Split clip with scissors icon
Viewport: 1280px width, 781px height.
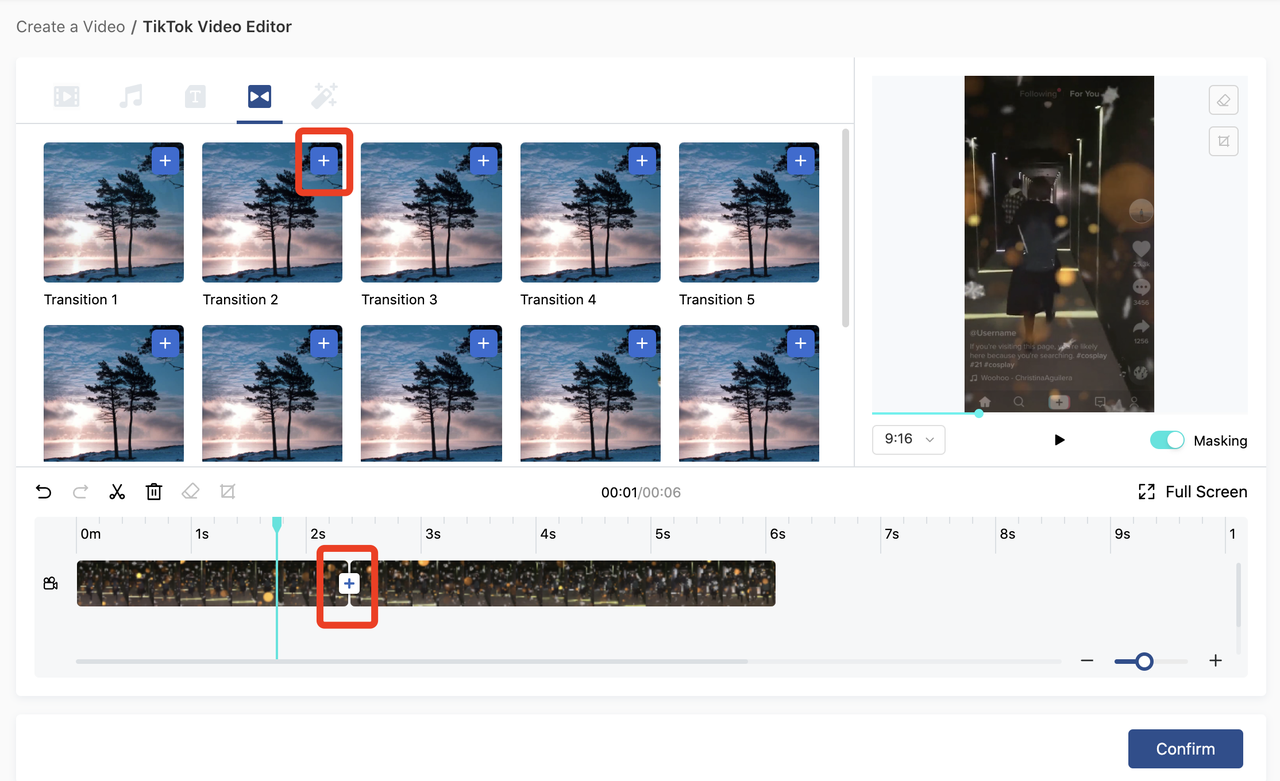point(117,492)
